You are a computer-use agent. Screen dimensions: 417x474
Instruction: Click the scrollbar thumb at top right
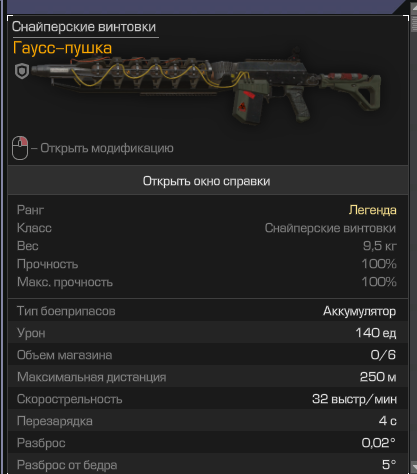pyautogui.click(x=414, y=23)
